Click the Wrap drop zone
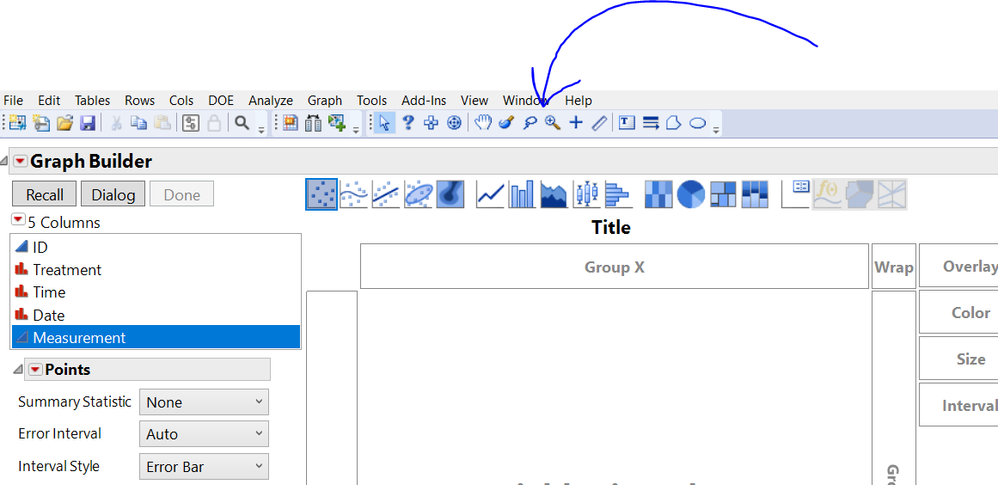Image resolution: width=998 pixels, height=485 pixels. click(894, 267)
